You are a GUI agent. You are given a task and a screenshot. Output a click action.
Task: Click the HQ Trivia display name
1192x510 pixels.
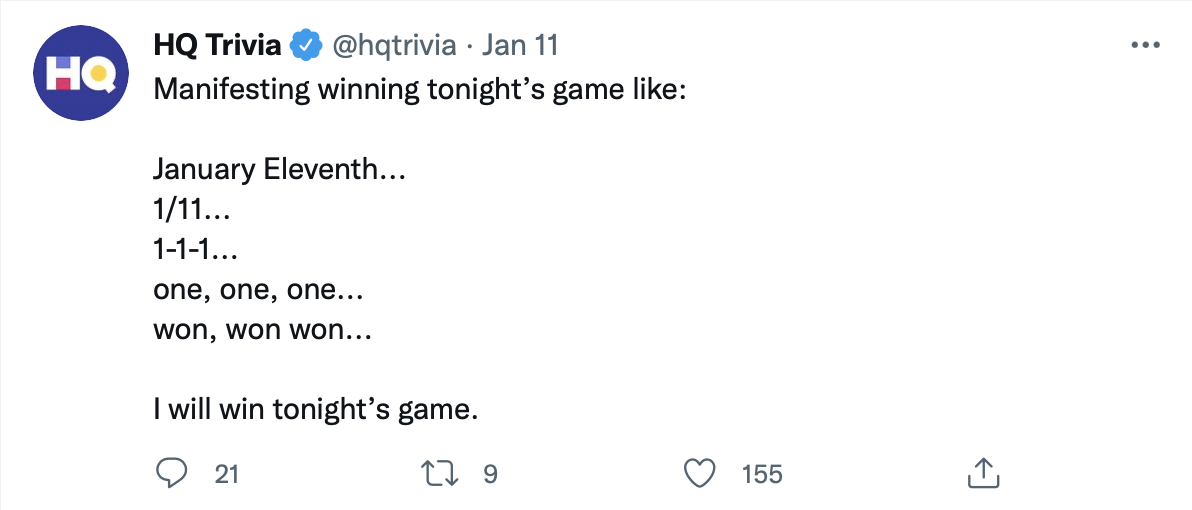tap(217, 45)
